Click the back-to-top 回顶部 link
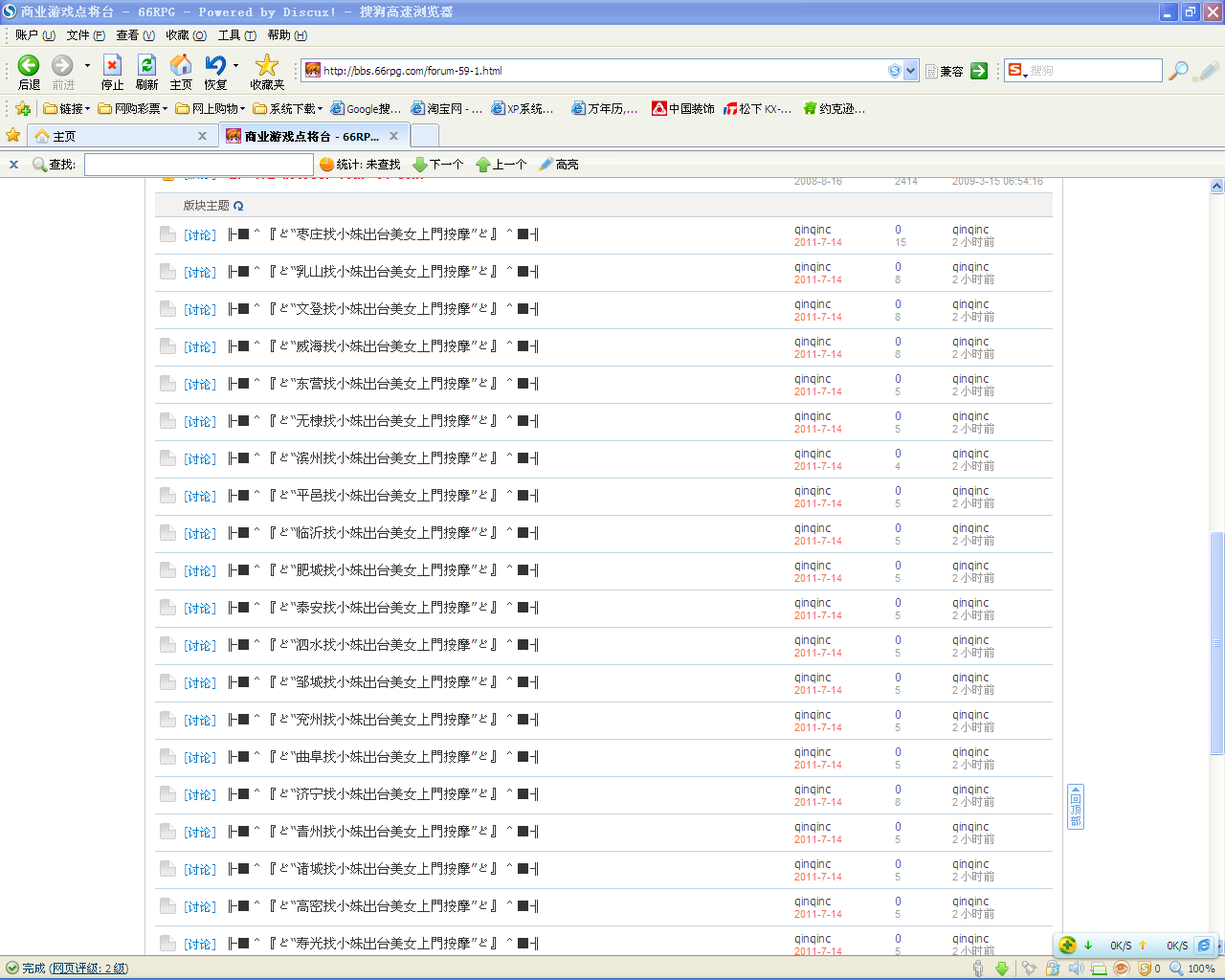This screenshot has height=980, width=1225. (x=1076, y=807)
